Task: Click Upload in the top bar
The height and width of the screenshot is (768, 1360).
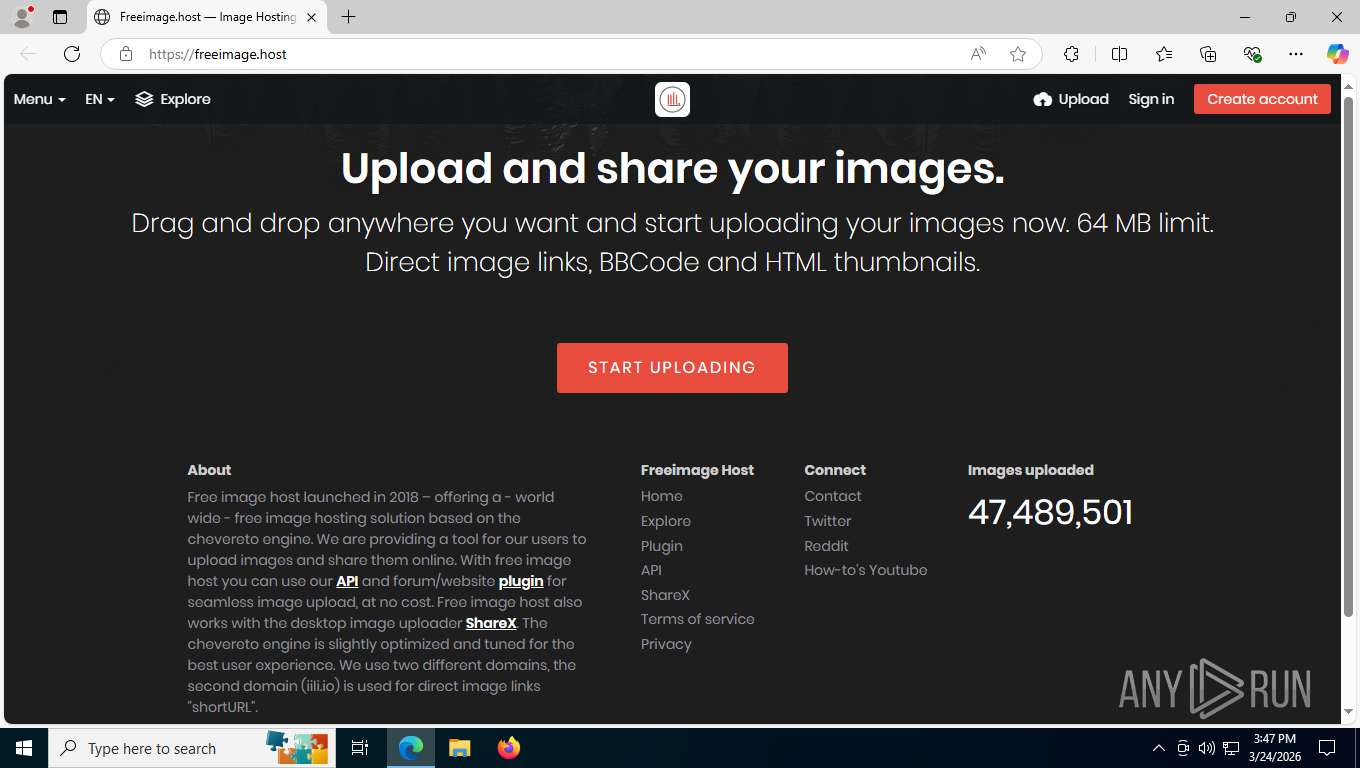Action: 1071,99
